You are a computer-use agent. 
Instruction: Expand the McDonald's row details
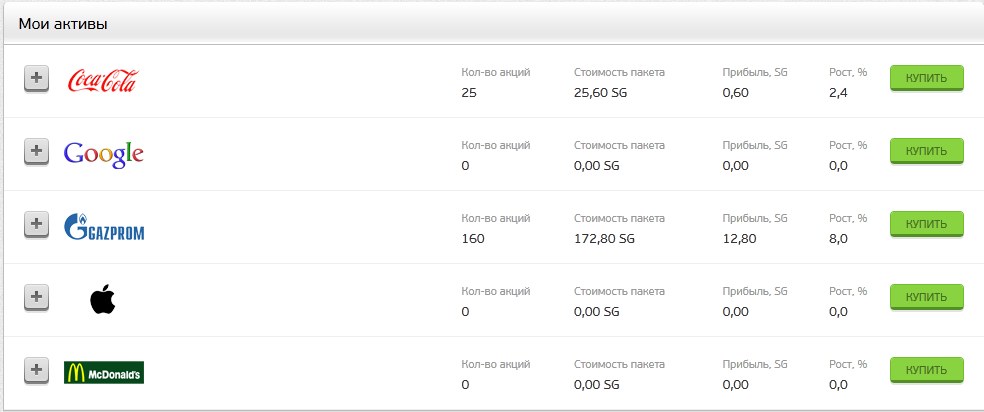click(36, 371)
